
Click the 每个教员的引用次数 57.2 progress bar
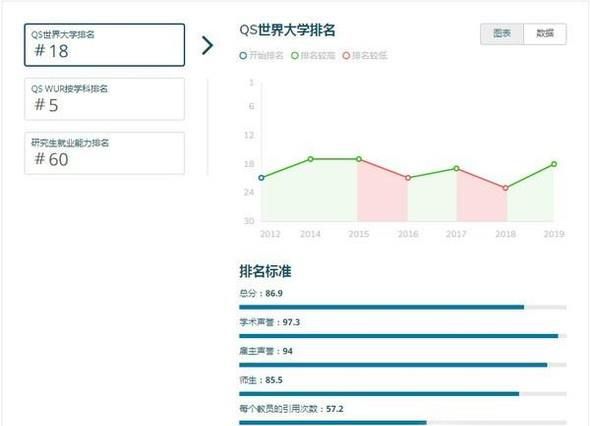[x=403, y=423]
